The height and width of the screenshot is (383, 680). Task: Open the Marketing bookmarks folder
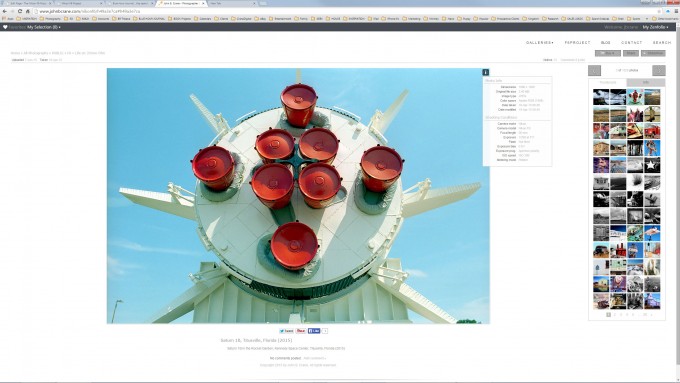coord(412,19)
